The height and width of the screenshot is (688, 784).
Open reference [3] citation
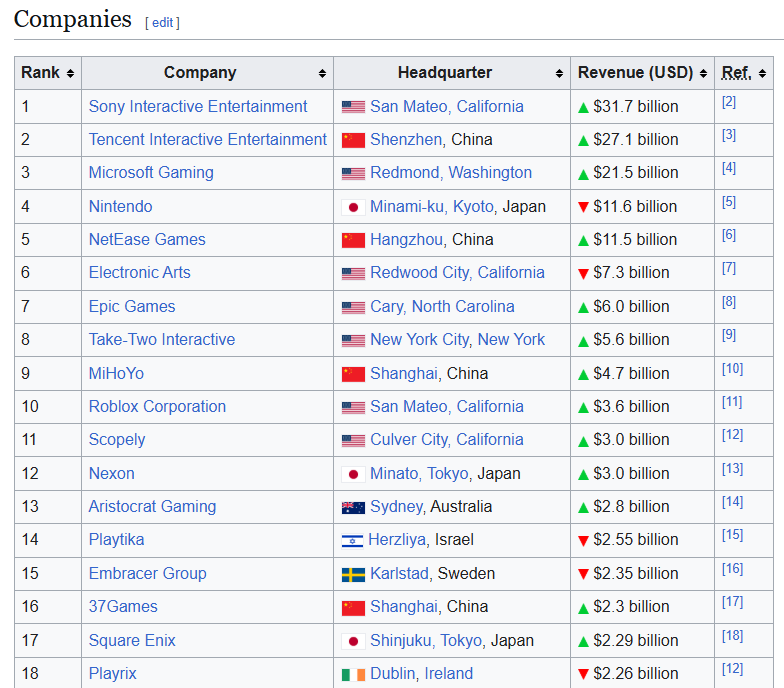(x=728, y=135)
